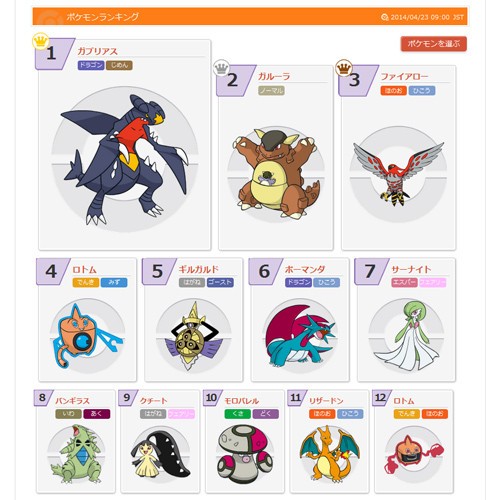Open the ボーマンダ name link
Viewport: 500px width, 500px height.
pyautogui.click(x=305, y=269)
